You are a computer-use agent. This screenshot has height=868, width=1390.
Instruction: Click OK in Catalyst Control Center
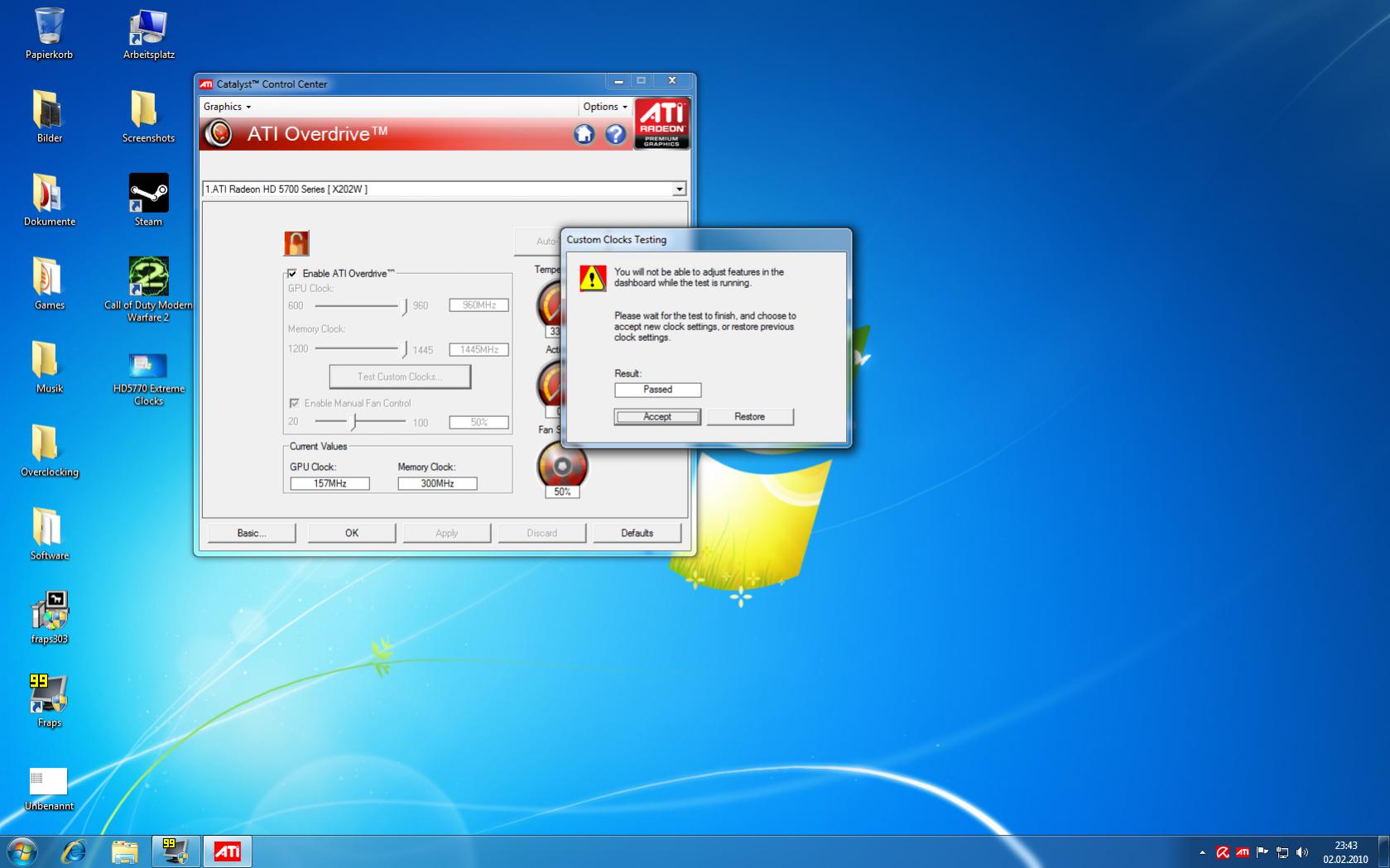pos(352,533)
